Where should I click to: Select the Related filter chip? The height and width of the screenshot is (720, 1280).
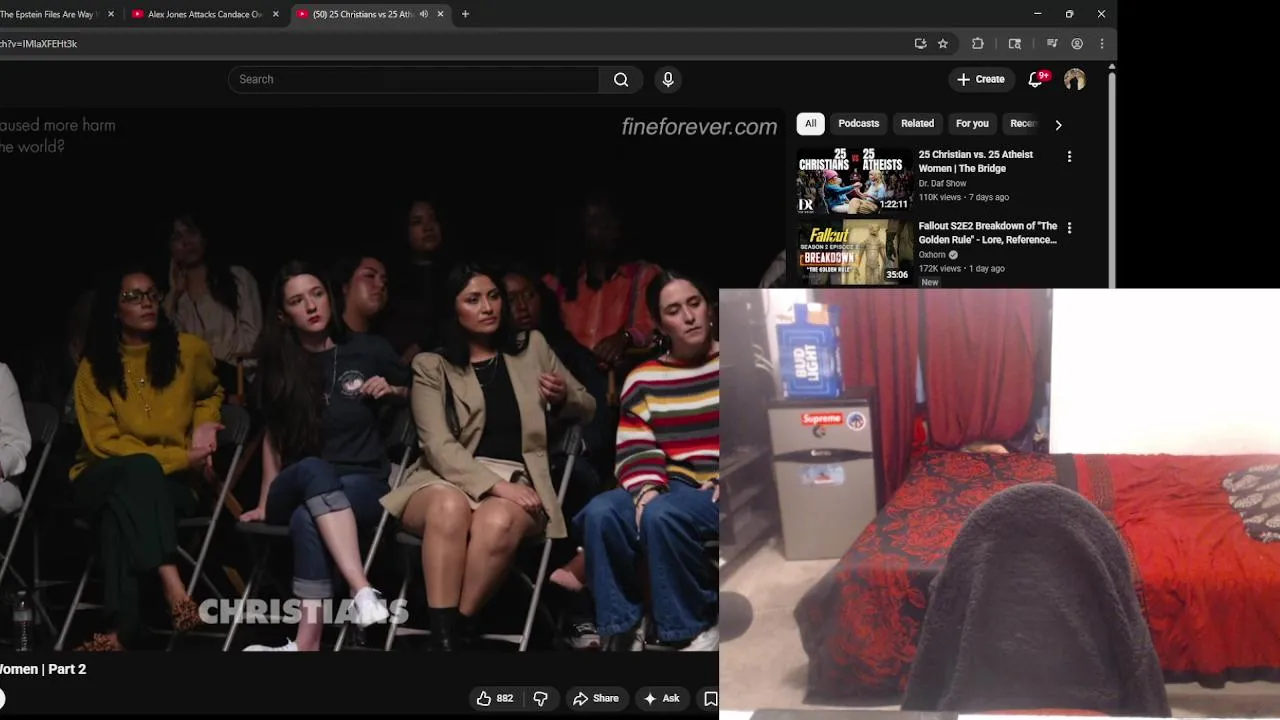(917, 123)
